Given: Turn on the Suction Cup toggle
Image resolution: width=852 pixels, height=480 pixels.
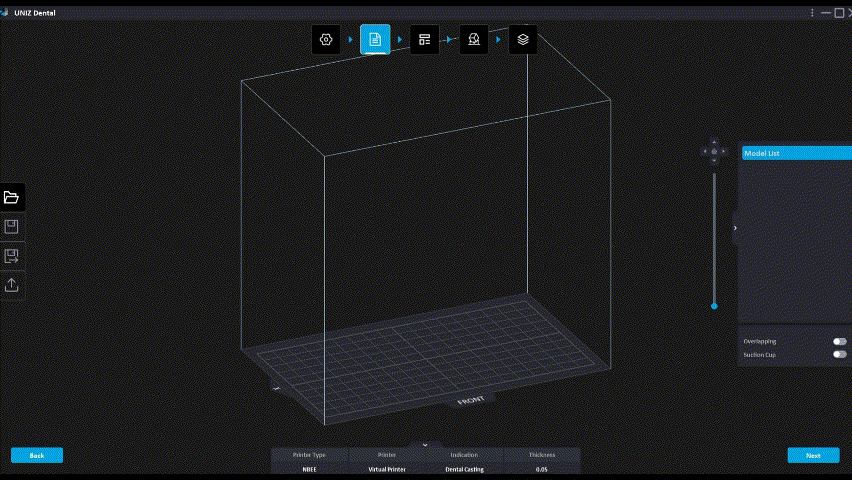Looking at the screenshot, I should coord(839,354).
